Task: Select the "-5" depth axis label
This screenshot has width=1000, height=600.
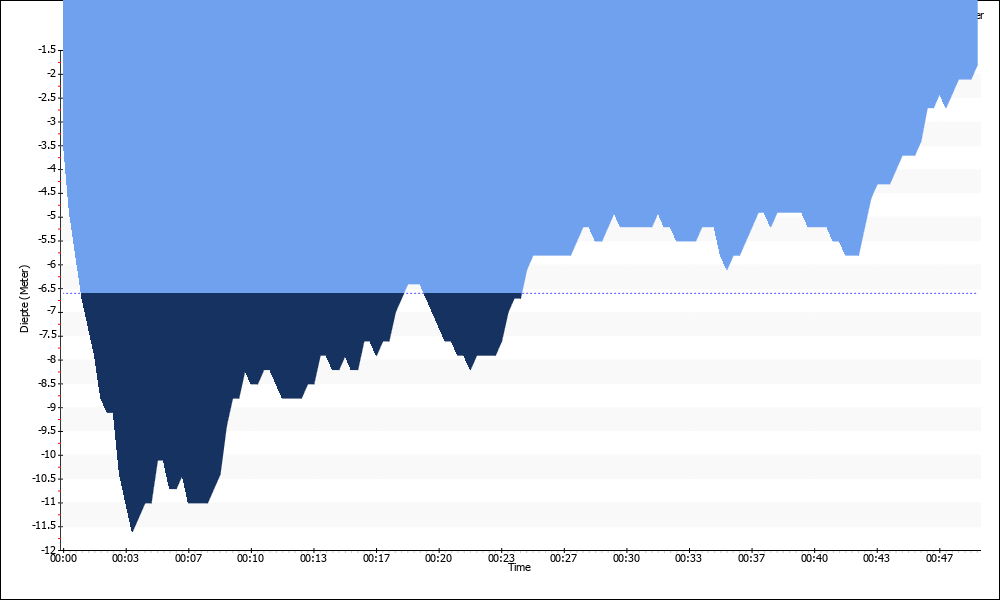Action: coord(51,217)
